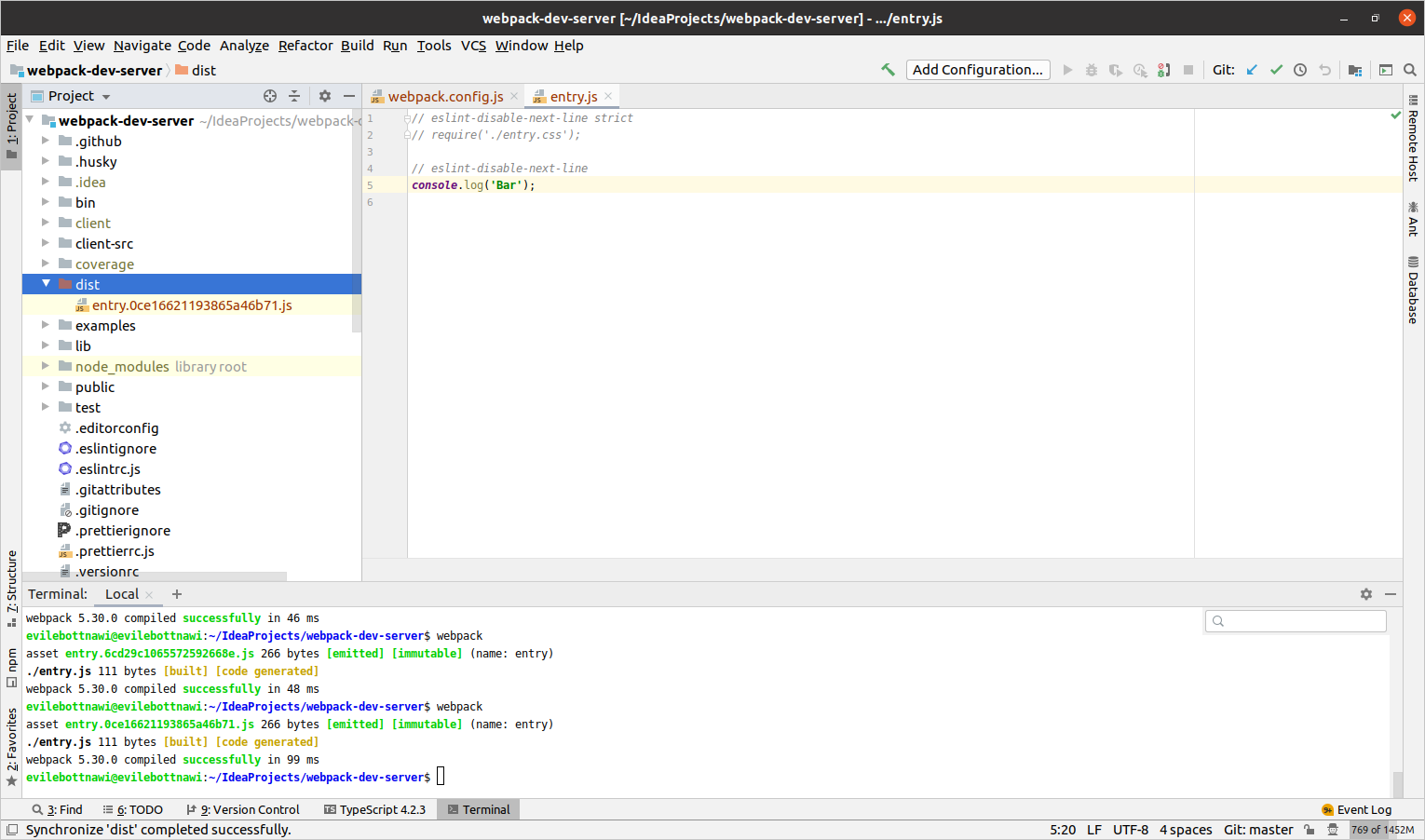Click Add Configuration... button
This screenshot has width=1425, height=840.
click(x=978, y=70)
